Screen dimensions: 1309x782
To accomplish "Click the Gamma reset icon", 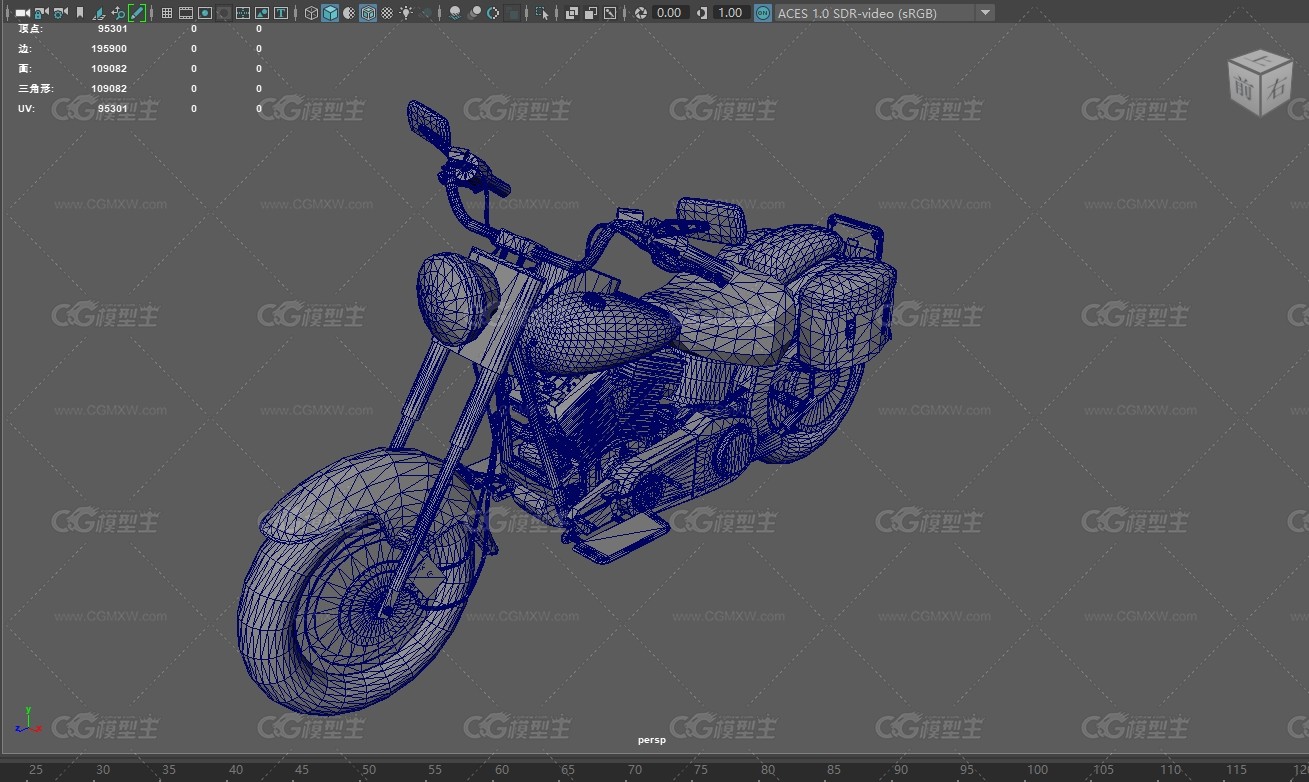I will [x=702, y=13].
